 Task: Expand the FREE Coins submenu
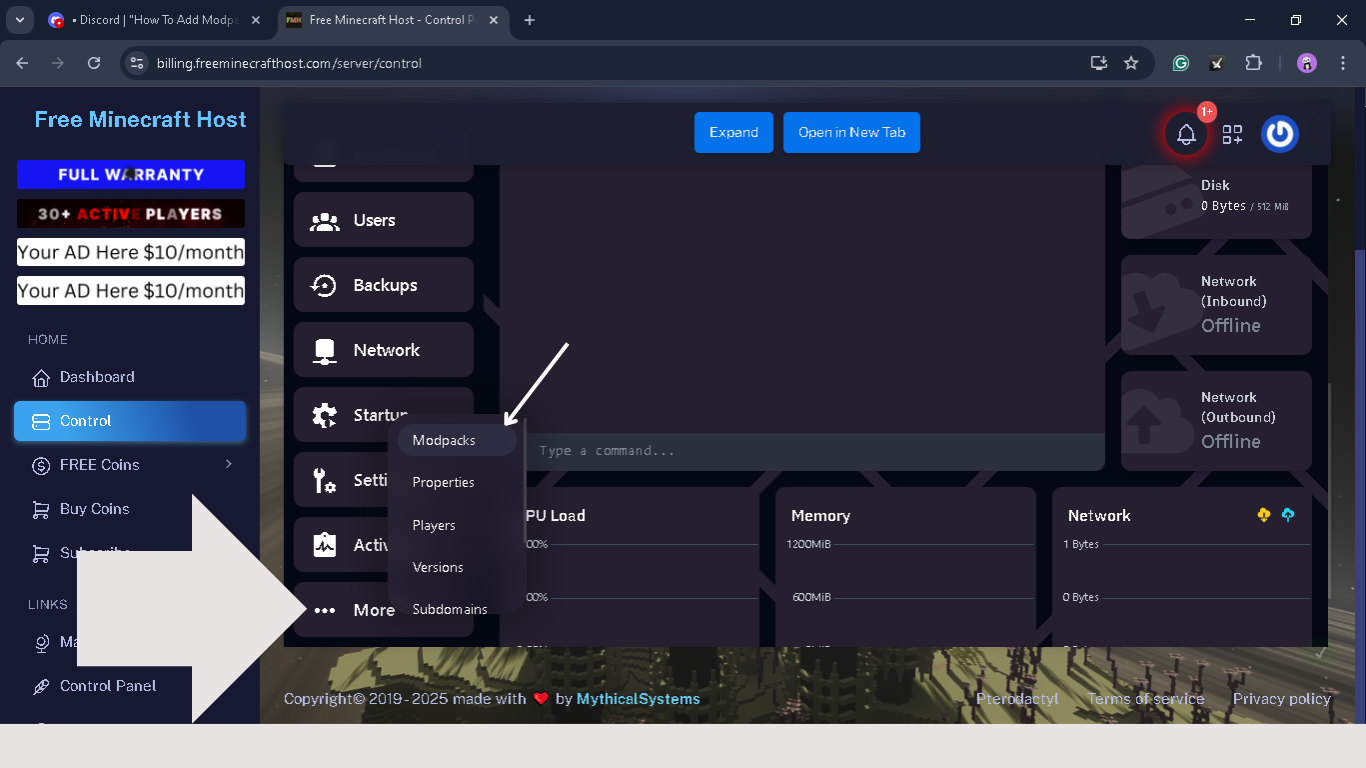[229, 464]
